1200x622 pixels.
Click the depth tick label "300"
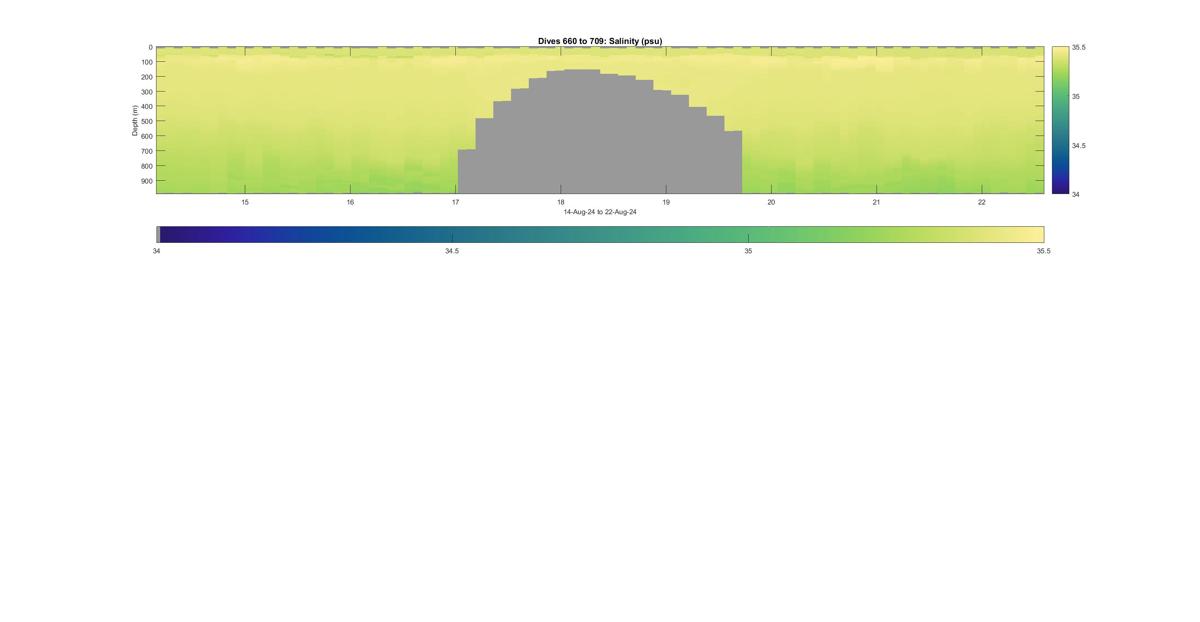(147, 92)
